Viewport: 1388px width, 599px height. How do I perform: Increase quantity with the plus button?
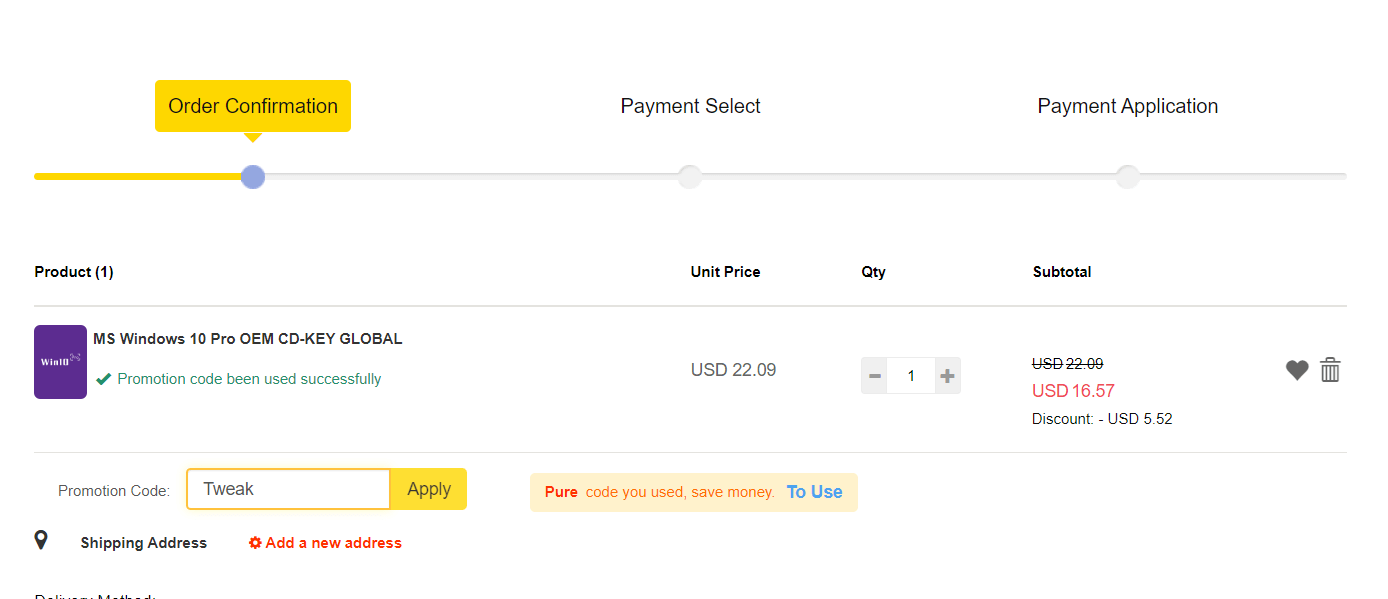[x=947, y=376]
